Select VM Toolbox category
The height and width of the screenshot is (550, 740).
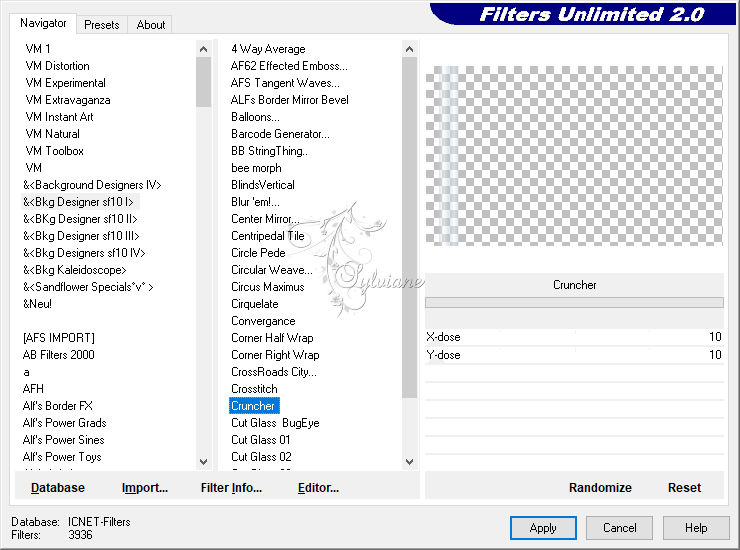pos(55,151)
